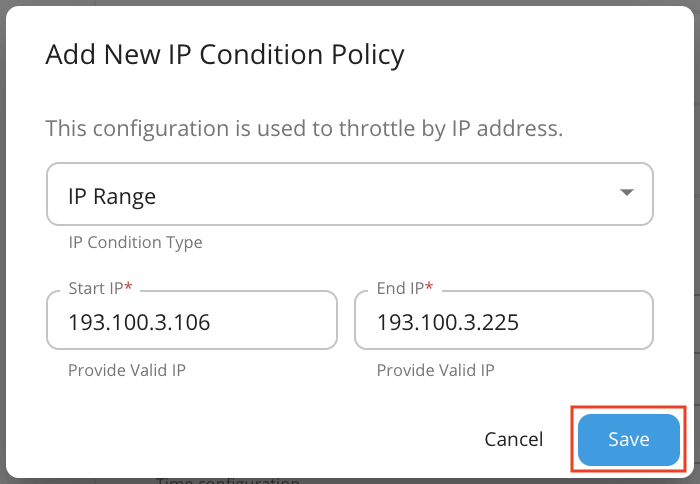Screen dimensions: 700x484
Task: Click "Provide Valid IP" hint under Start IP
Action: point(127,370)
